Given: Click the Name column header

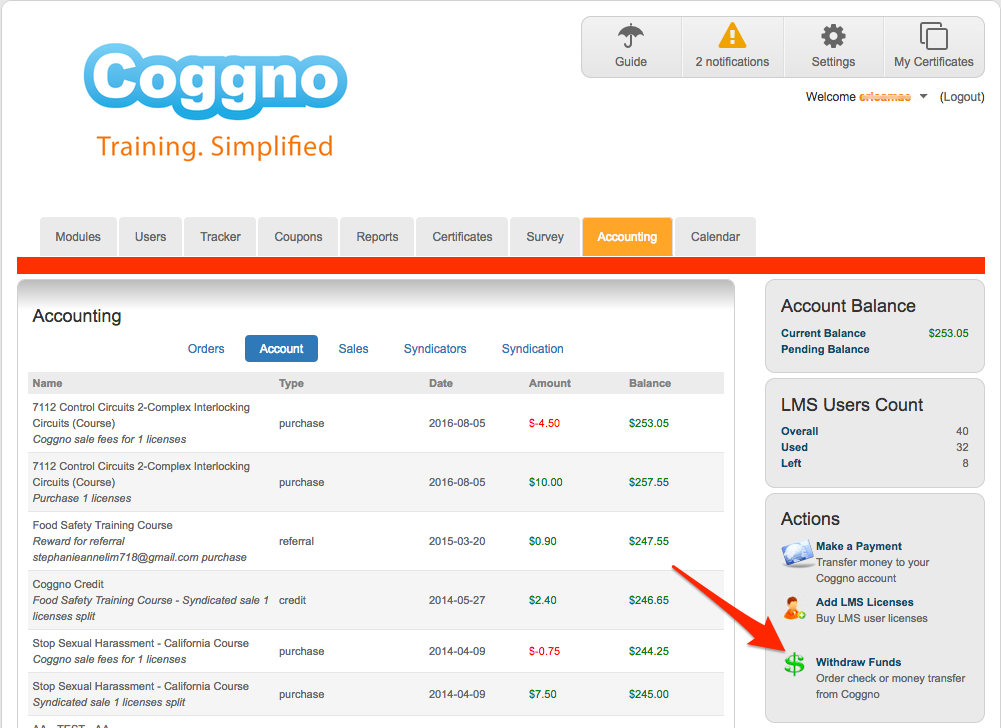Looking at the screenshot, I should tap(47, 383).
